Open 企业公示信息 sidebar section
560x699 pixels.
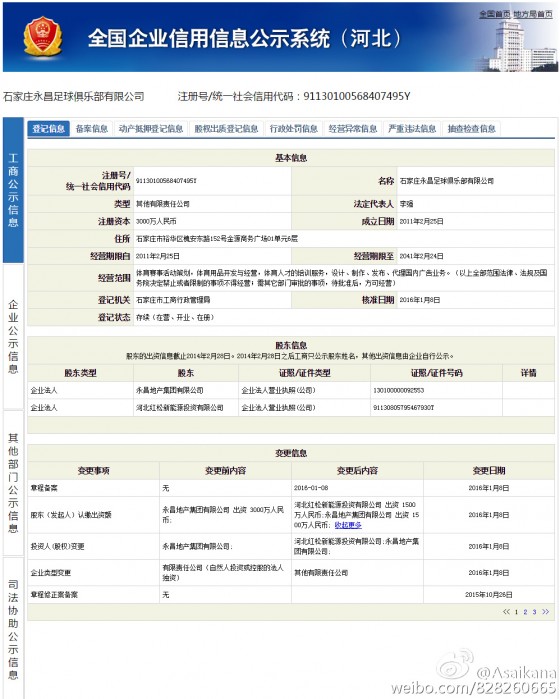pos(13,337)
